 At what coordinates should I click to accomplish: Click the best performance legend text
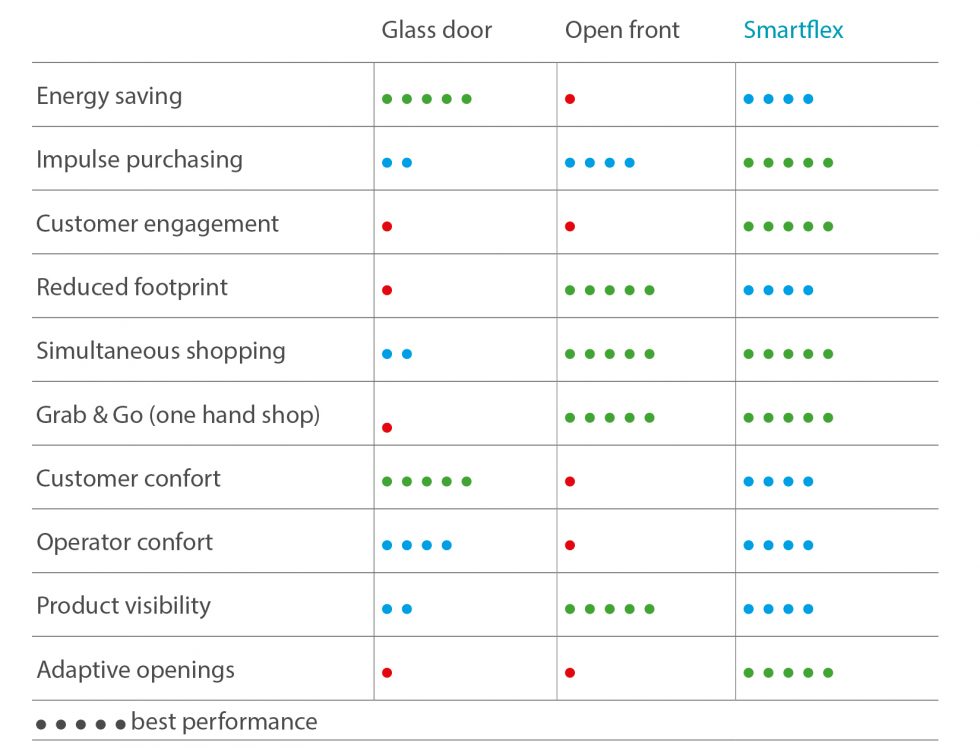[224, 722]
